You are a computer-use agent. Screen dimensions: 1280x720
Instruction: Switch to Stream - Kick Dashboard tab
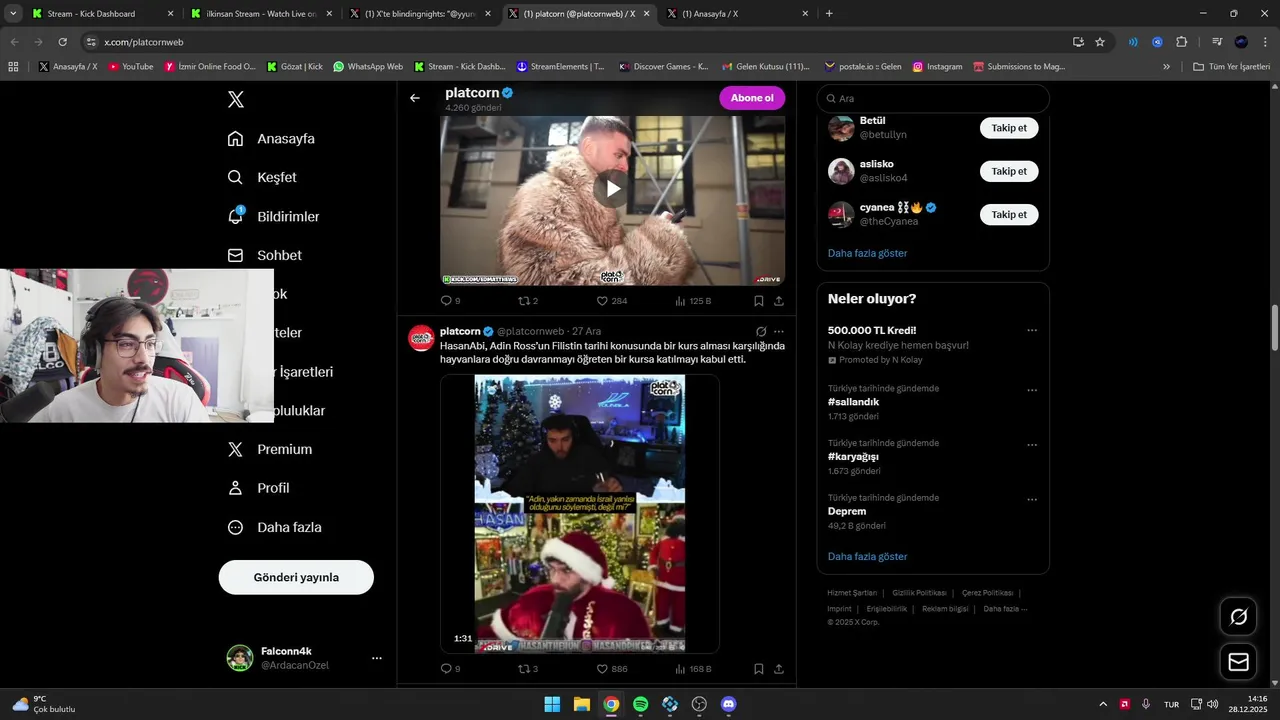coord(103,14)
